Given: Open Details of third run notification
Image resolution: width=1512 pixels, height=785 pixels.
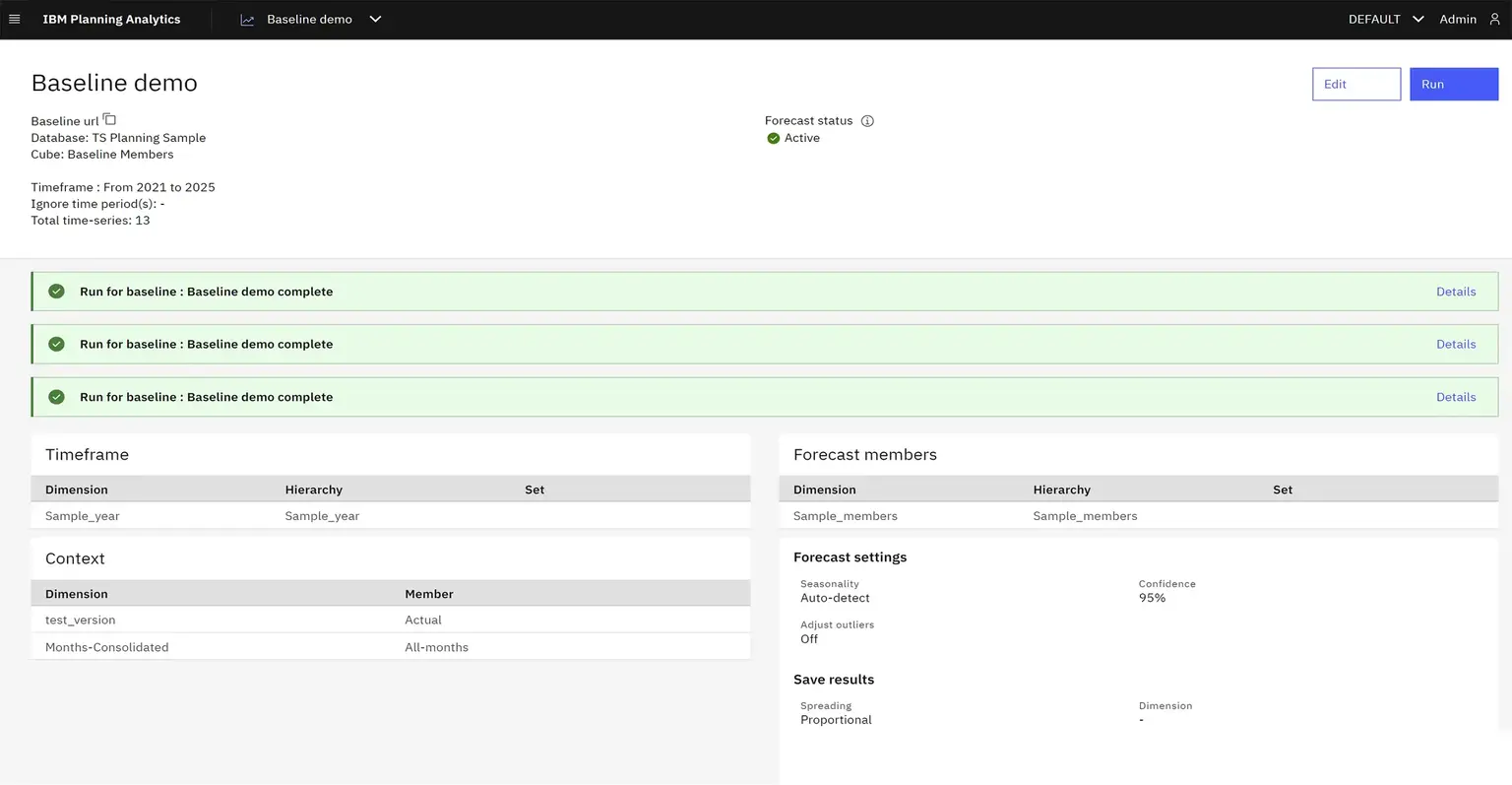Looking at the screenshot, I should 1455,397.
